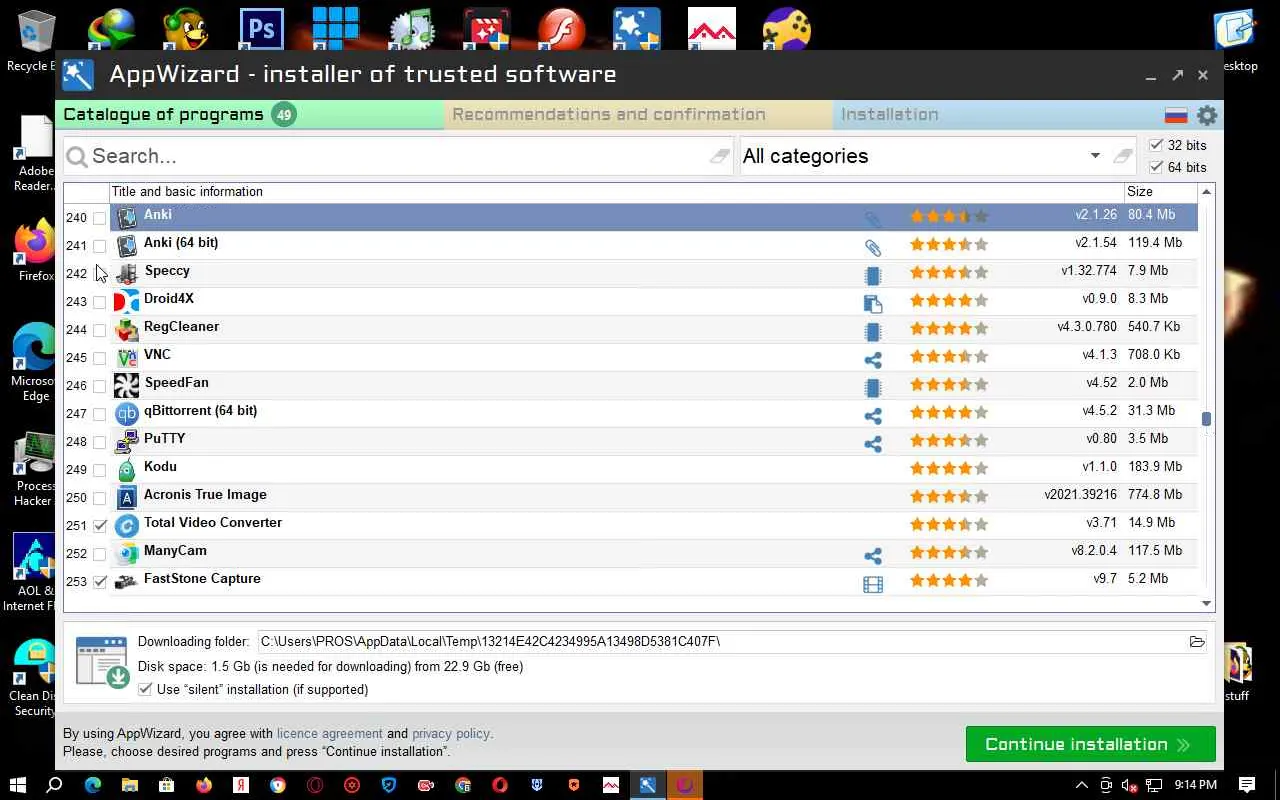
Task: Click the qBittorrent (64 bit) program icon
Action: [x=126, y=413]
